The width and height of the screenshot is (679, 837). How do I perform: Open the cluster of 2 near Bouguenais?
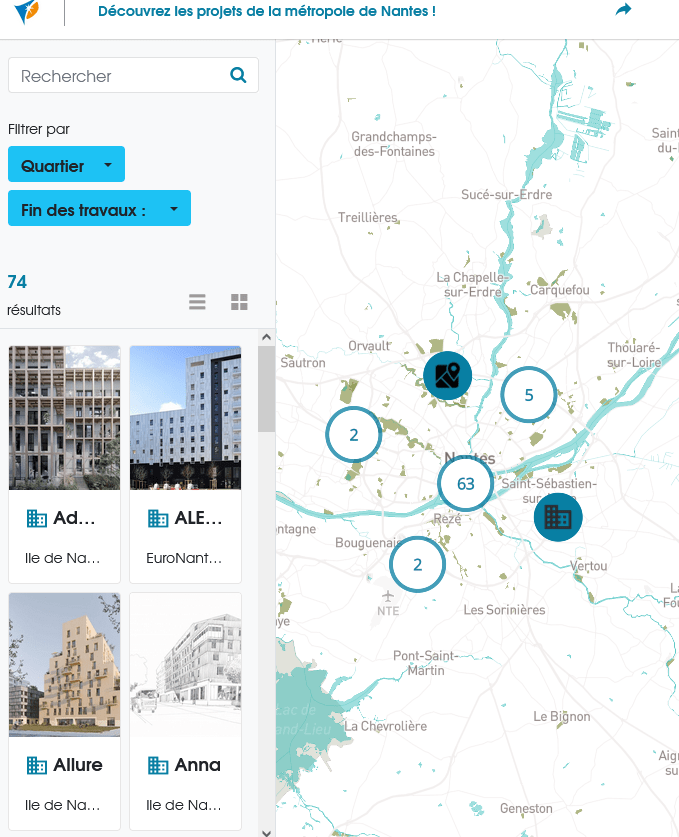(417, 564)
